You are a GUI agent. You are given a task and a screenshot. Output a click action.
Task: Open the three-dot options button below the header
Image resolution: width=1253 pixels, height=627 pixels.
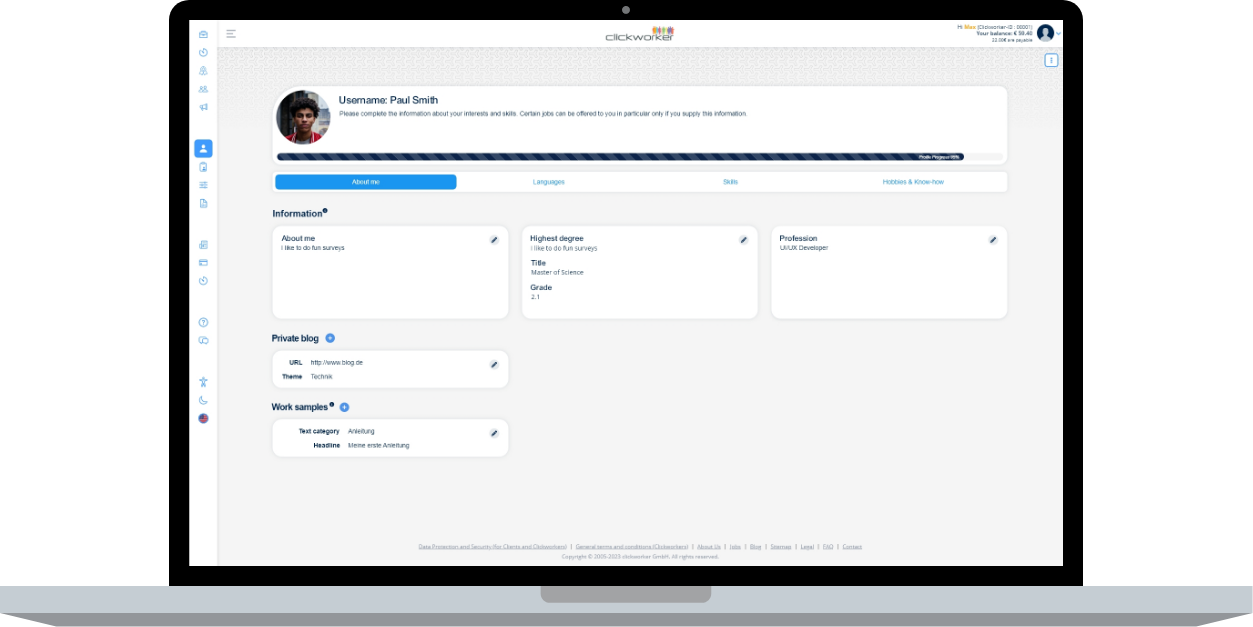click(x=1051, y=60)
